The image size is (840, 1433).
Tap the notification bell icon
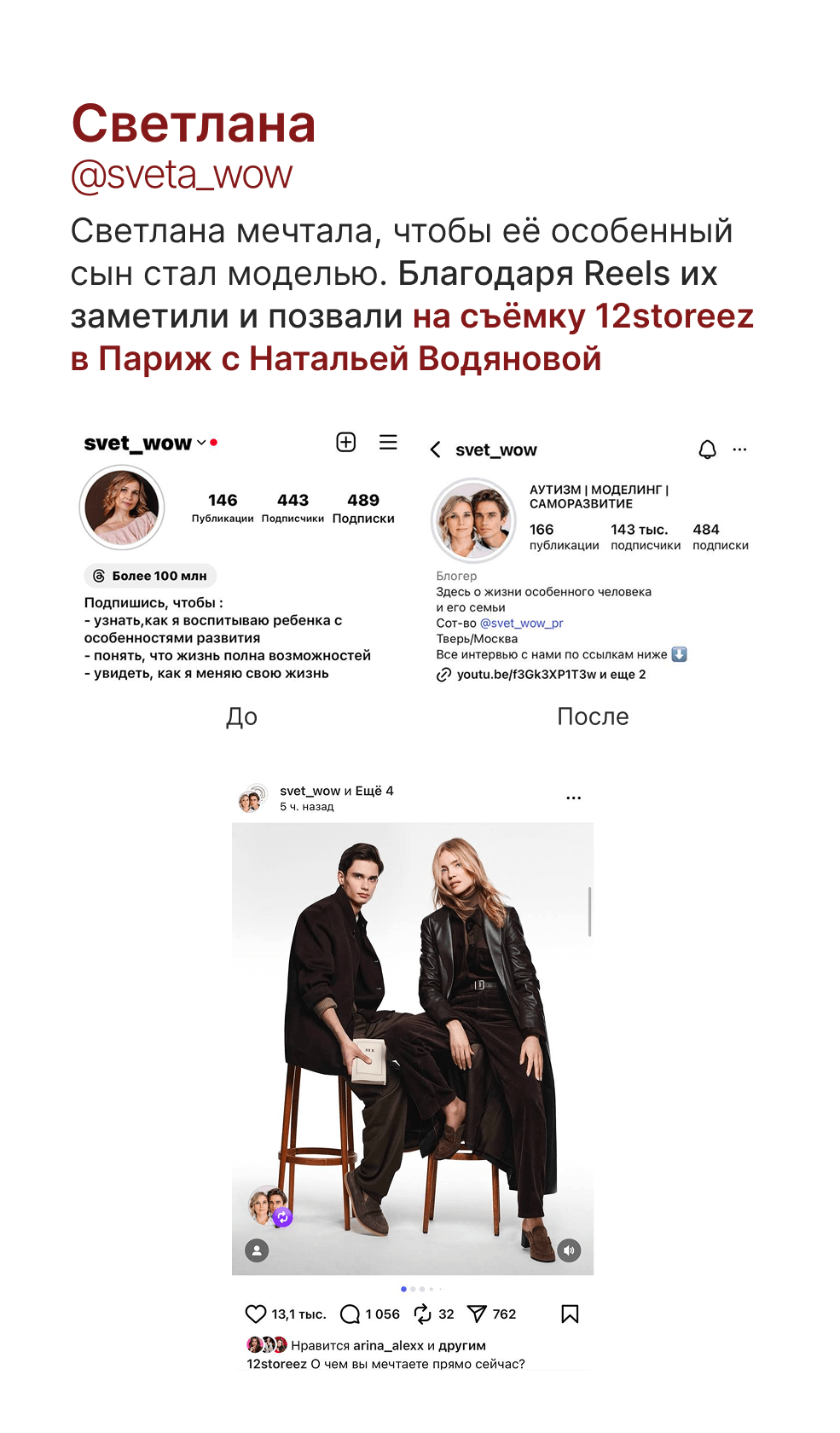click(x=707, y=450)
